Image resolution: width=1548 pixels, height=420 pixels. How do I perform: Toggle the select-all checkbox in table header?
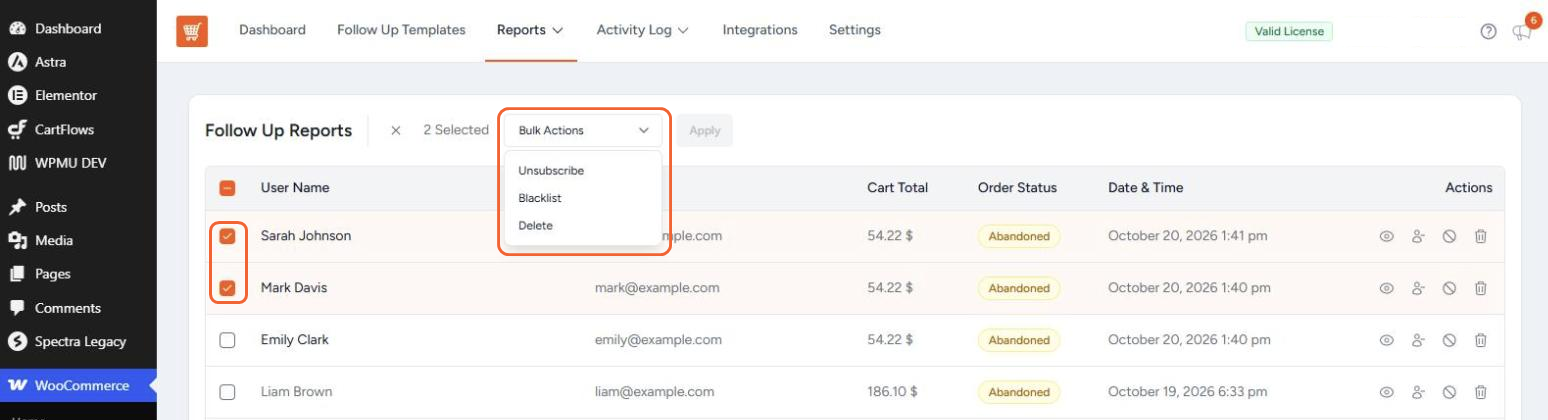[227, 188]
